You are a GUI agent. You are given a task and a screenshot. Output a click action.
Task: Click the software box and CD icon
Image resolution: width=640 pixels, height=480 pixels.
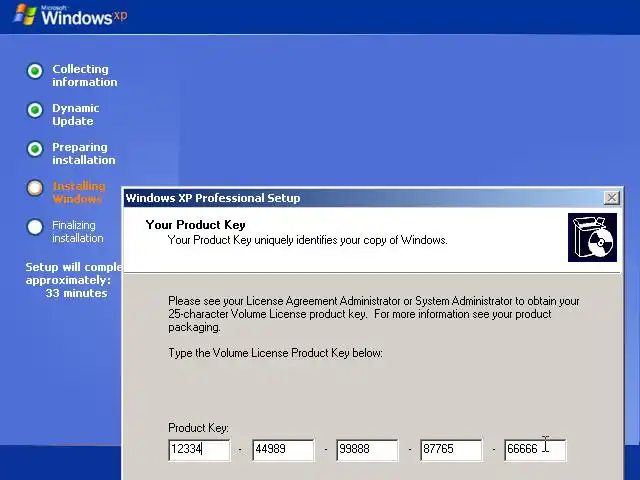click(592, 238)
